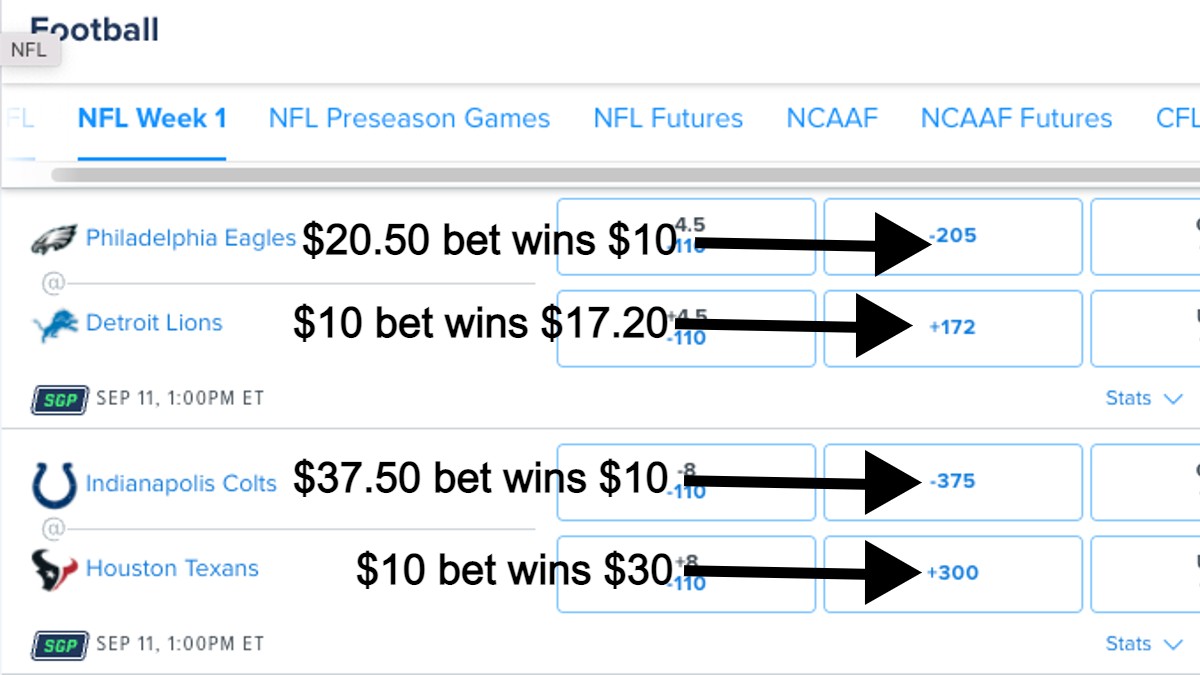This screenshot has height=675, width=1200.
Task: Click the NFL badge near the Football header
Action: coord(30,50)
